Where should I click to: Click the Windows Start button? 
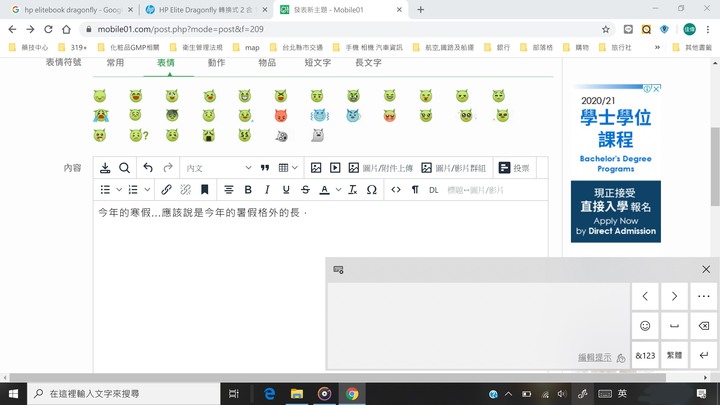(13, 394)
